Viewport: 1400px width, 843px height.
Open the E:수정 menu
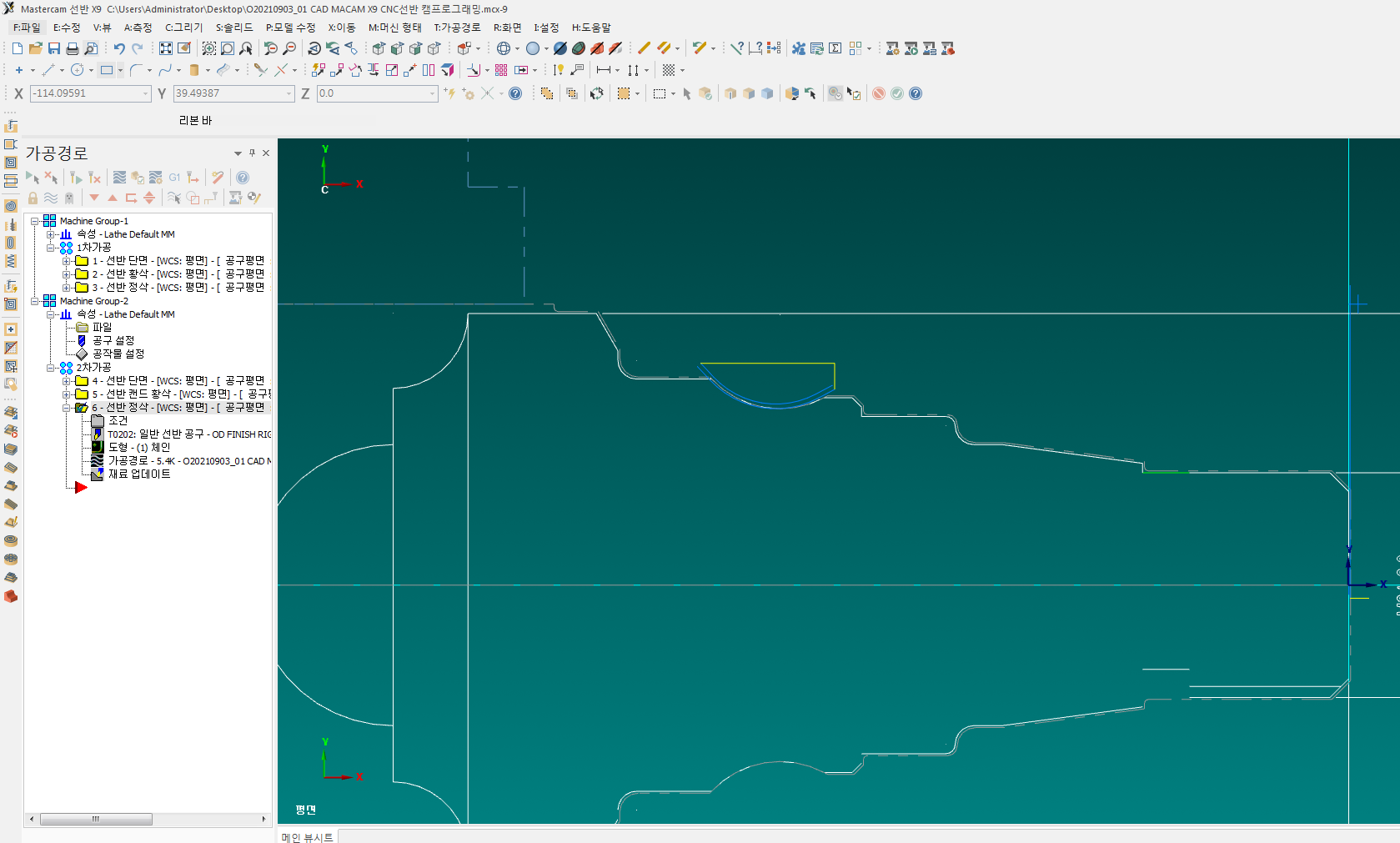click(67, 28)
